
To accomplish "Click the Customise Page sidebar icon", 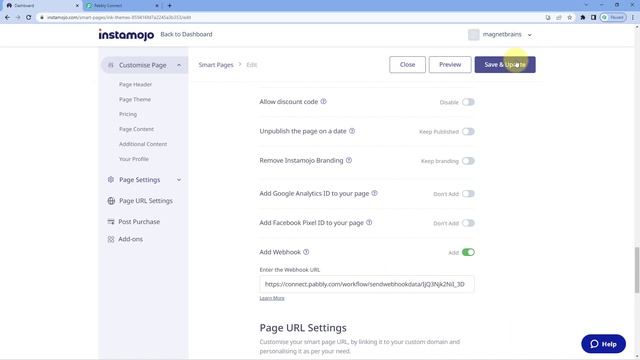I will [111, 65].
